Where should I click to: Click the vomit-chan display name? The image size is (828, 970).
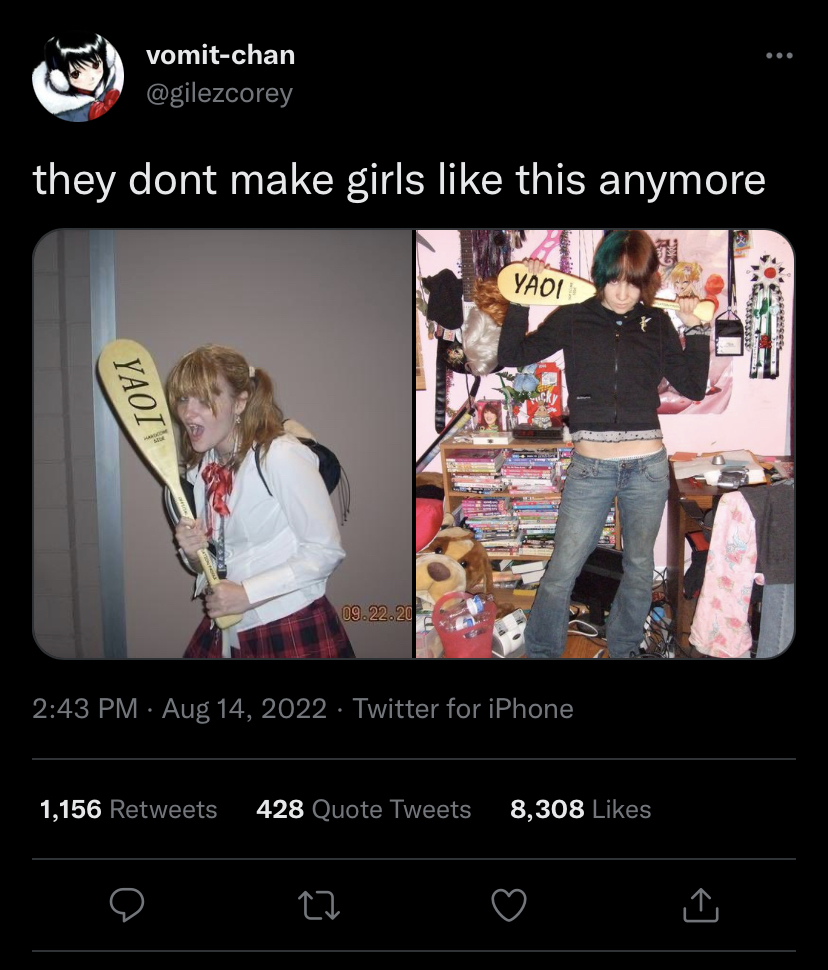coord(220,55)
